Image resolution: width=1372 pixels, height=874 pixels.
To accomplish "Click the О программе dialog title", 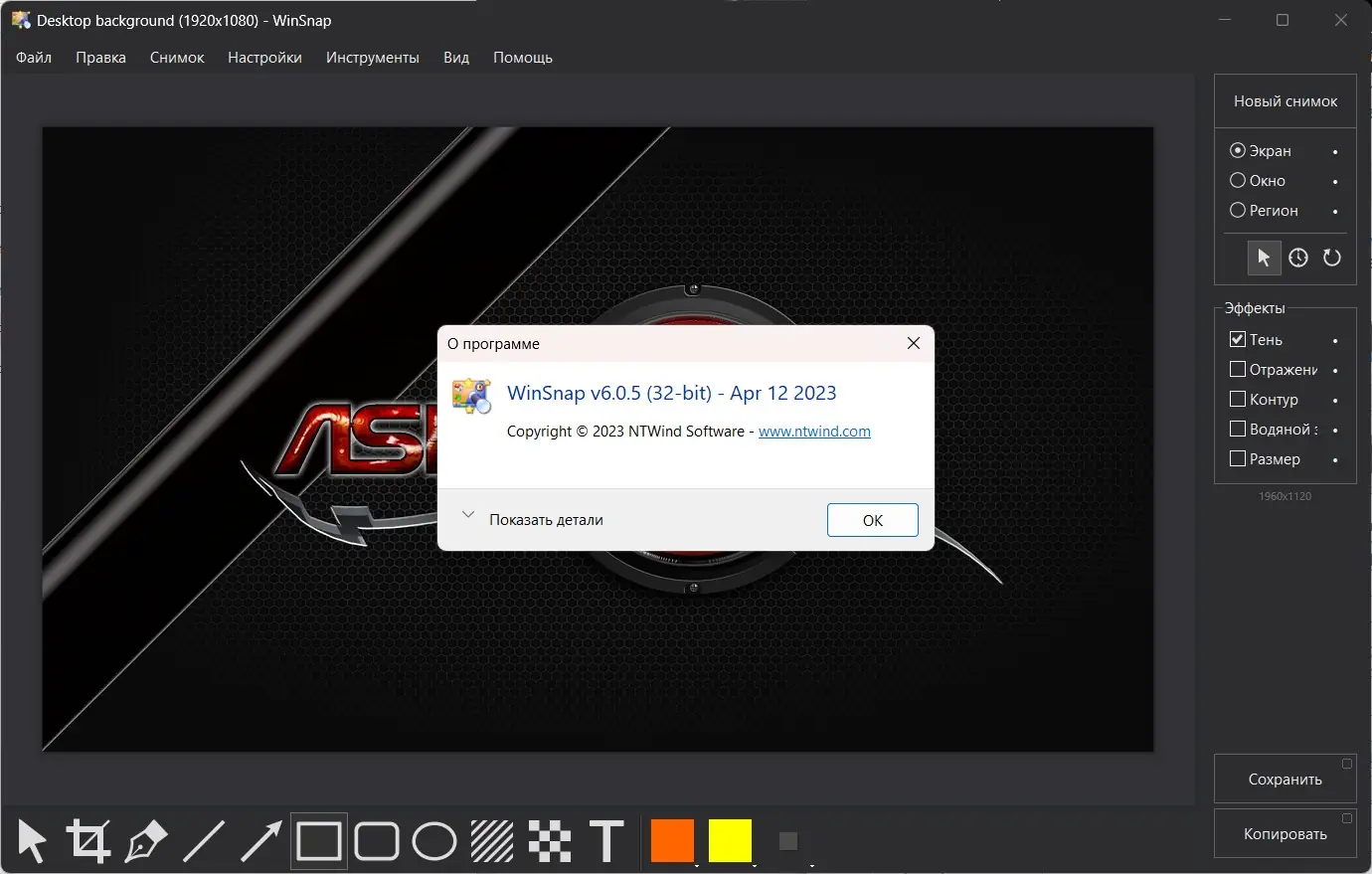I will coord(493,344).
